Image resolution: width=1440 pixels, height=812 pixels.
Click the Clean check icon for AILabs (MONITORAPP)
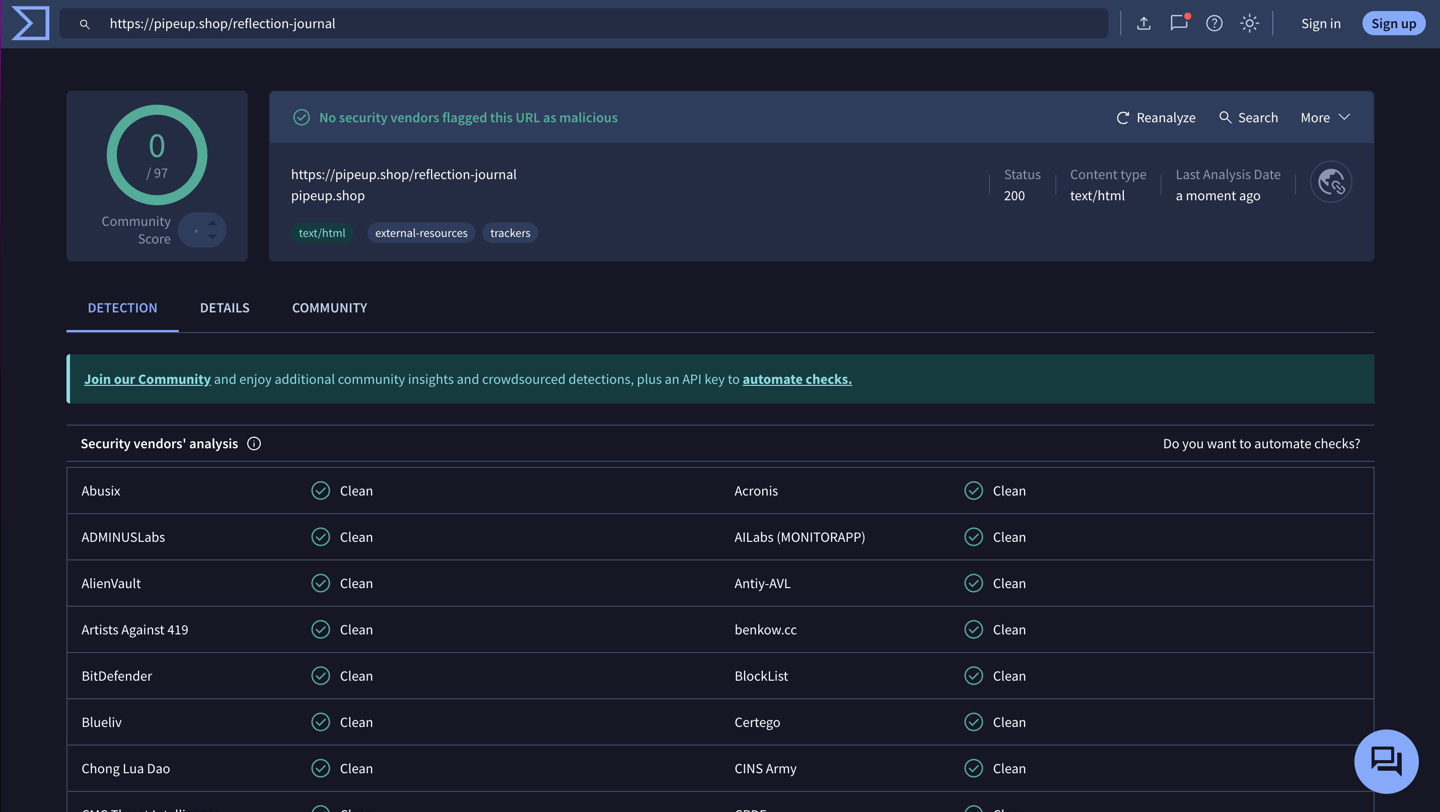pos(973,537)
